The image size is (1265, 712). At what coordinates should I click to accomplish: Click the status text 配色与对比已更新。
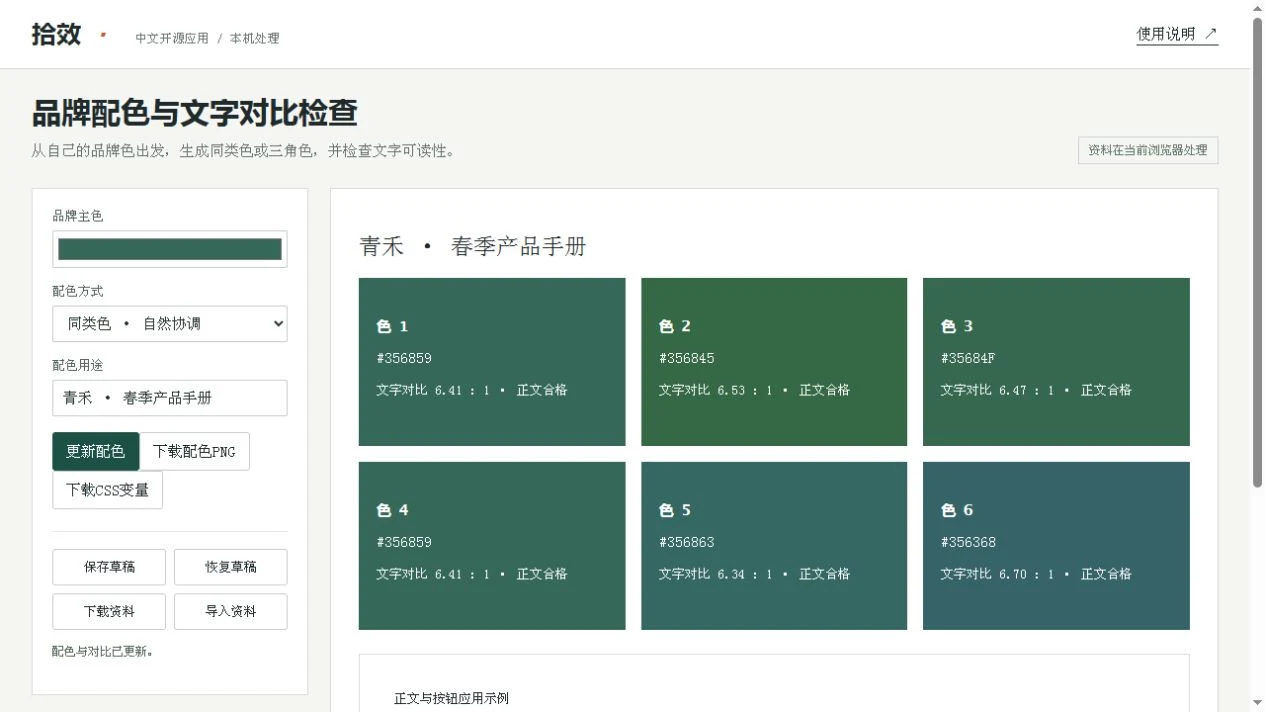pyautogui.click(x=103, y=651)
